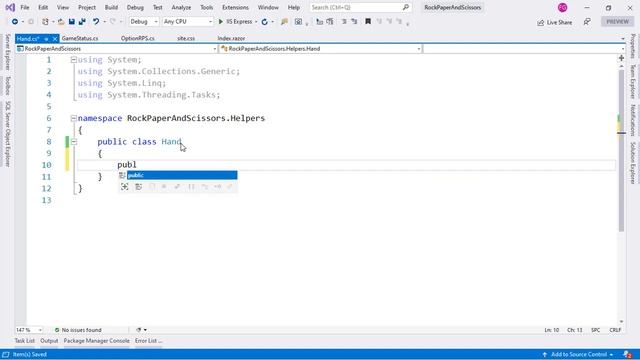Toggle the keywords filter in IntelliSense popup
This screenshot has width=640, height=360.
pos(139,187)
